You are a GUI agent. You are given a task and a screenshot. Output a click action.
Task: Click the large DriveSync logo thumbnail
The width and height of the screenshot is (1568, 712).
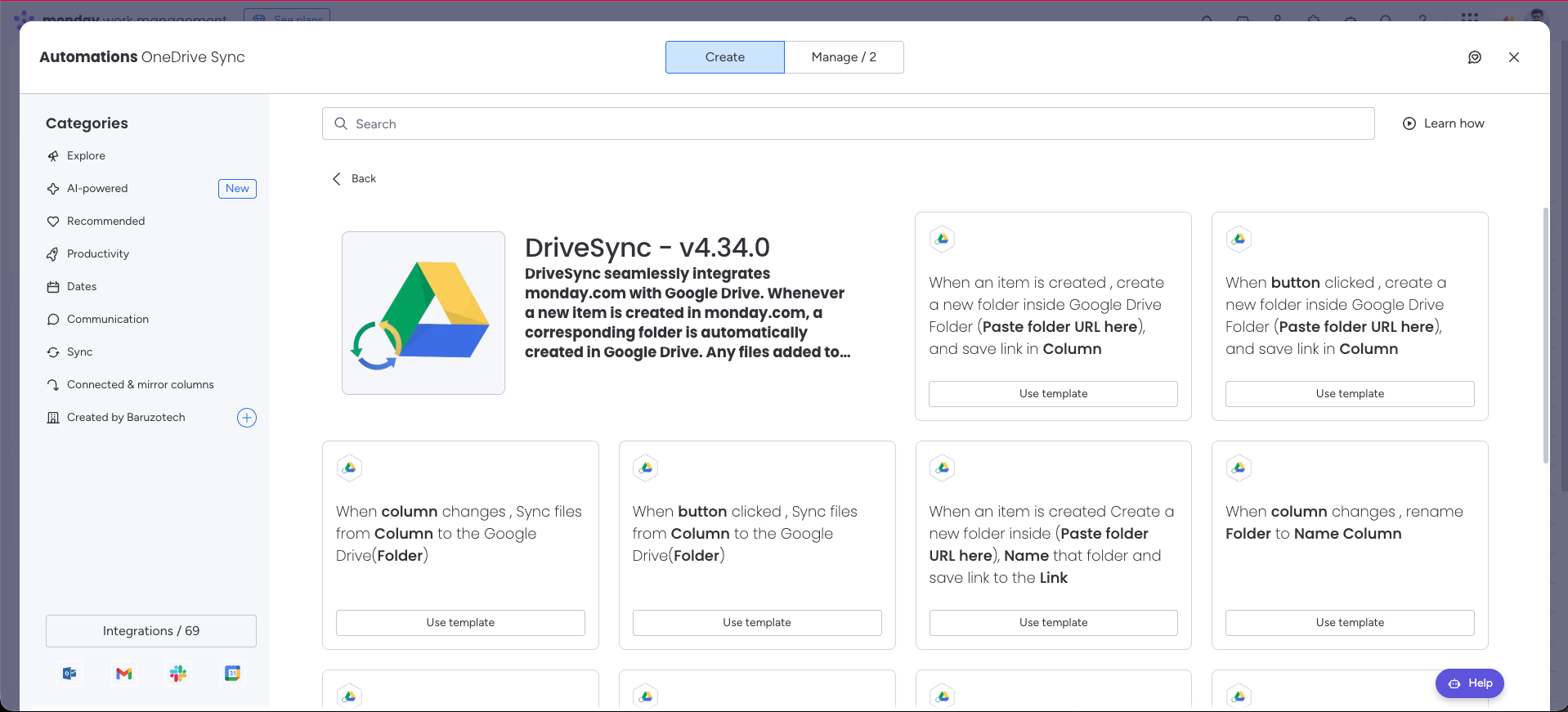click(423, 313)
